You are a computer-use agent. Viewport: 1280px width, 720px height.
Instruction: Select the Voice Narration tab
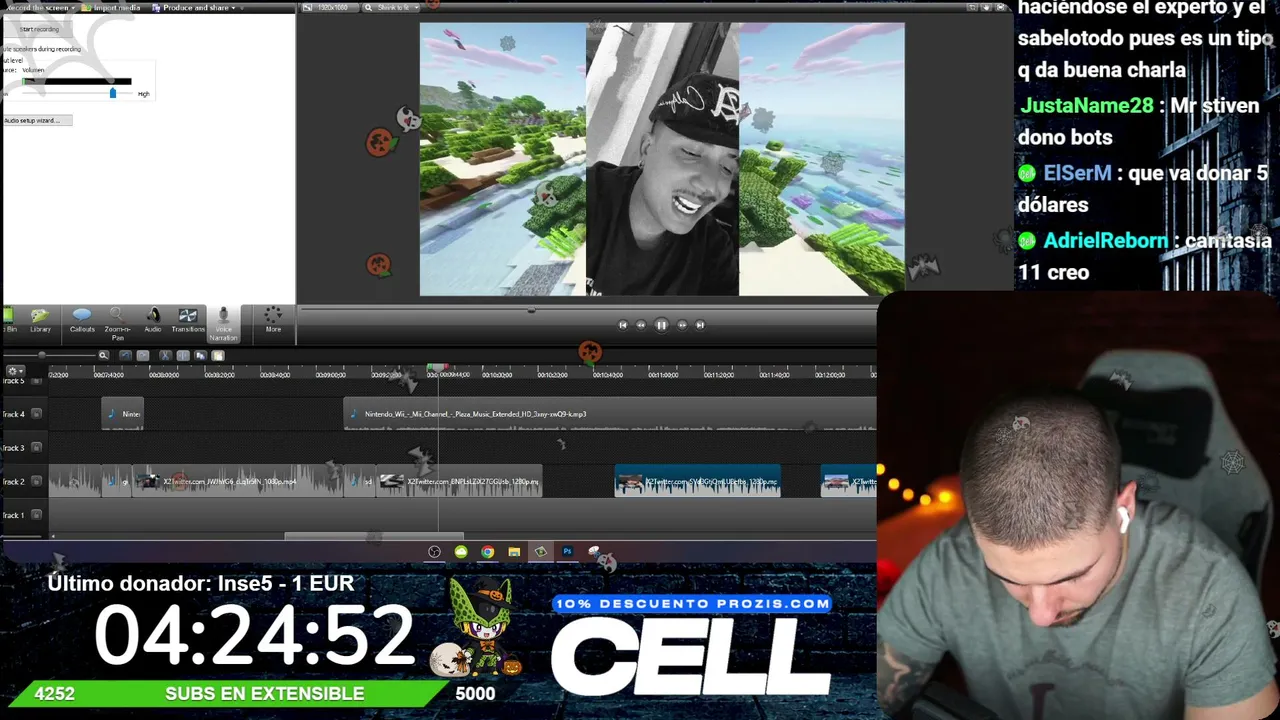(223, 324)
